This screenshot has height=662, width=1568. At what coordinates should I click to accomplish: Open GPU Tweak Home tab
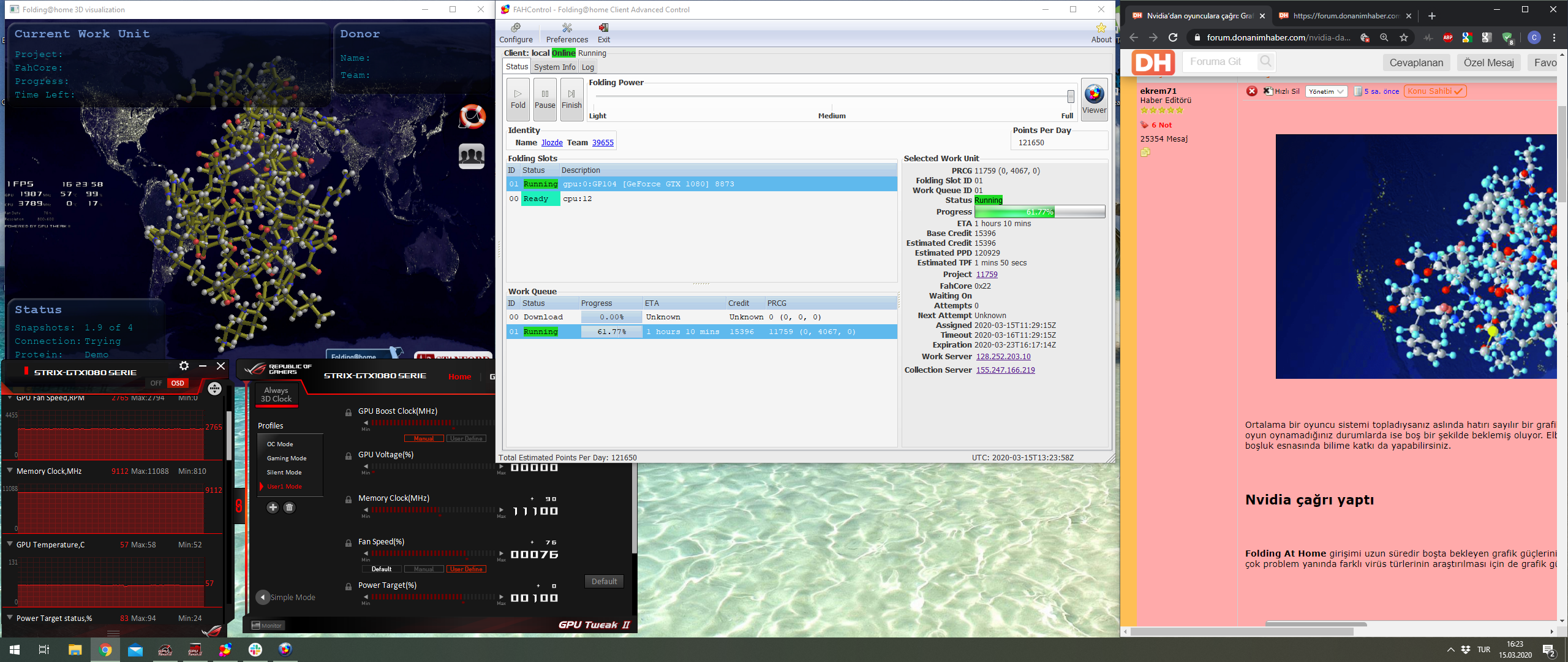459,376
